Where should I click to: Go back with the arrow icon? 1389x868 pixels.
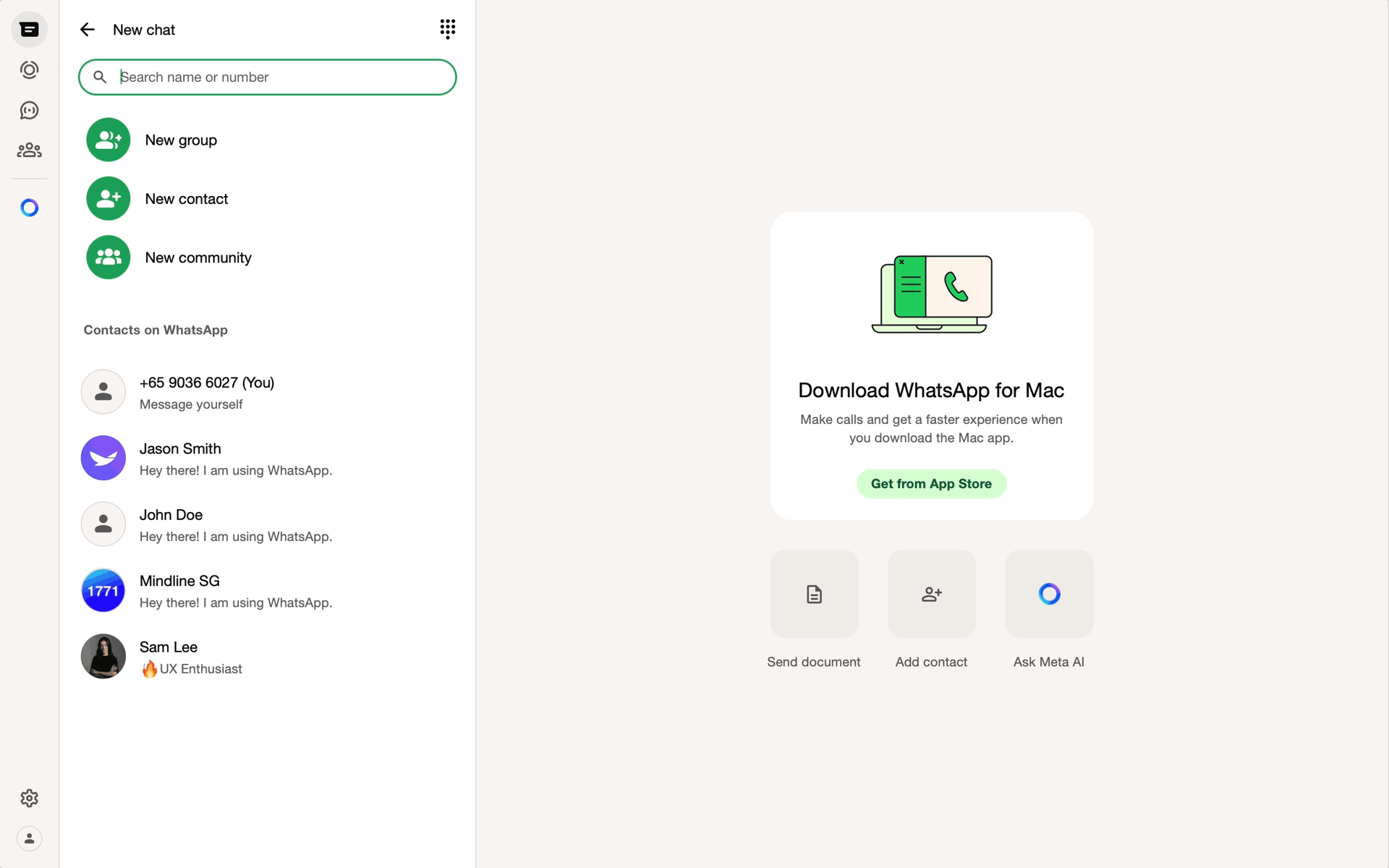[x=88, y=30]
